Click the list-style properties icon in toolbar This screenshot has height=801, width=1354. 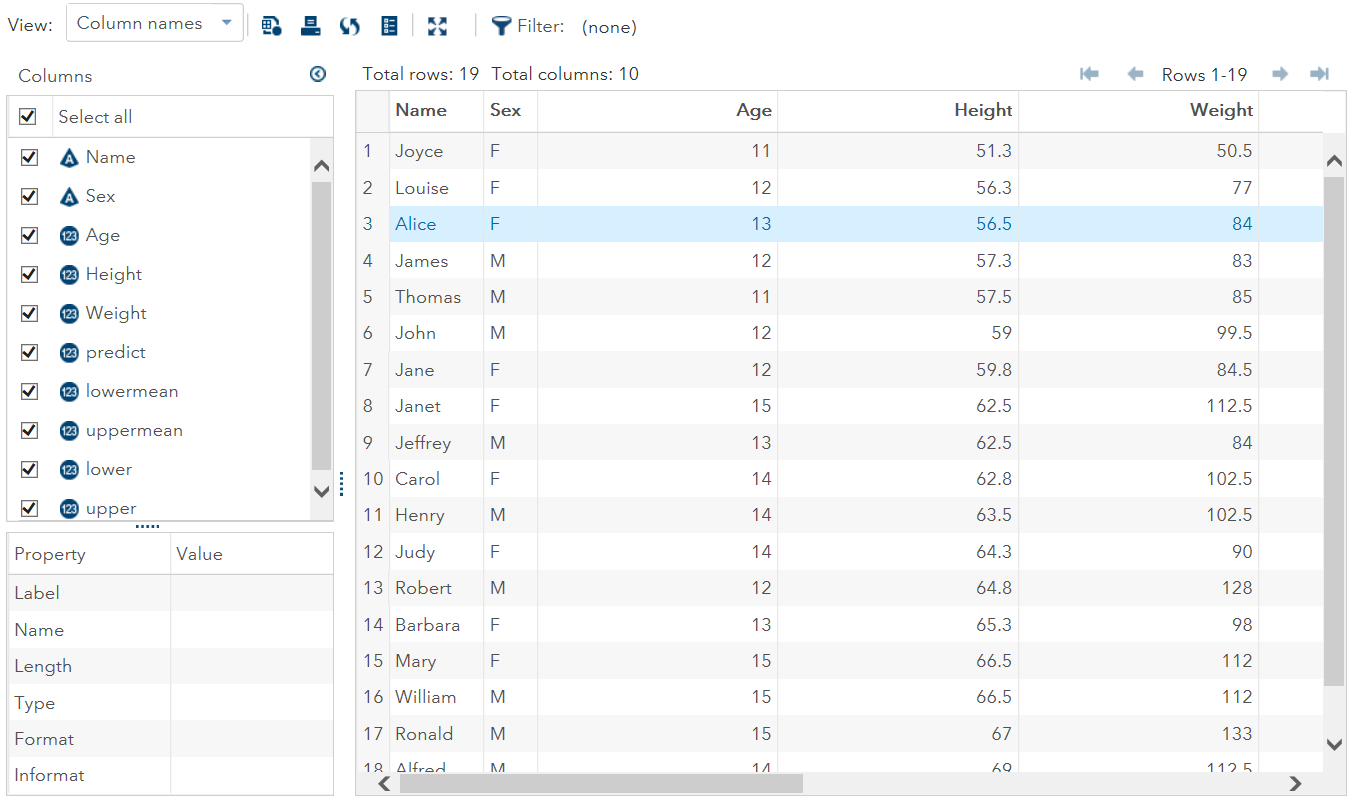click(x=390, y=26)
